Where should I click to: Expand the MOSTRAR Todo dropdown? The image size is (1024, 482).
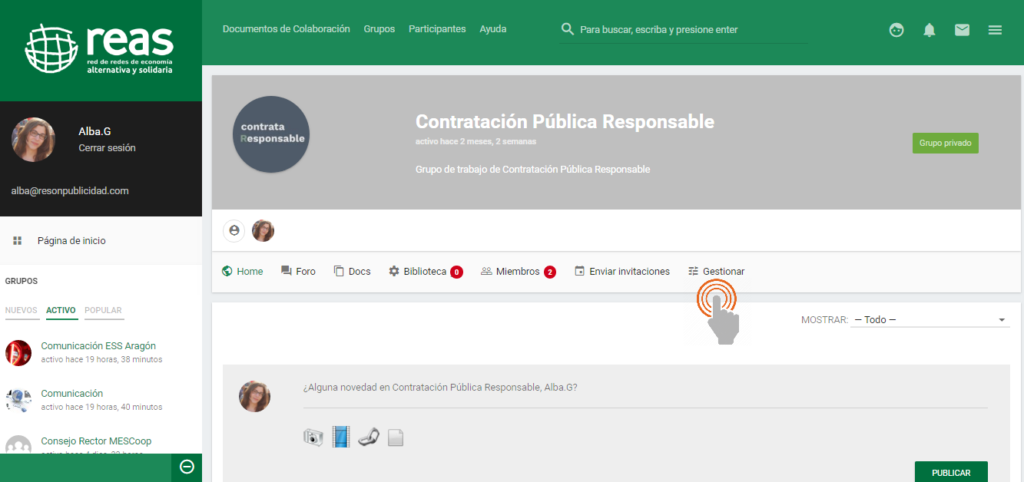point(929,320)
